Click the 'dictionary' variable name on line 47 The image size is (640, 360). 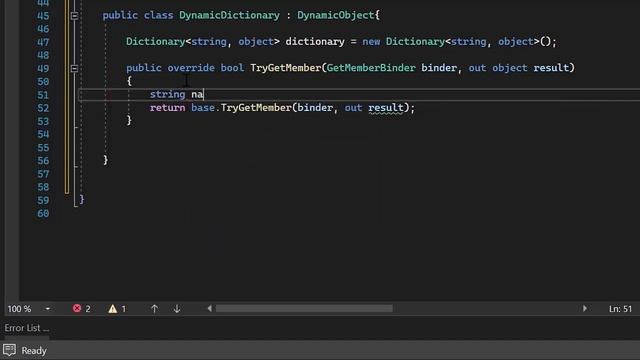[315, 42]
